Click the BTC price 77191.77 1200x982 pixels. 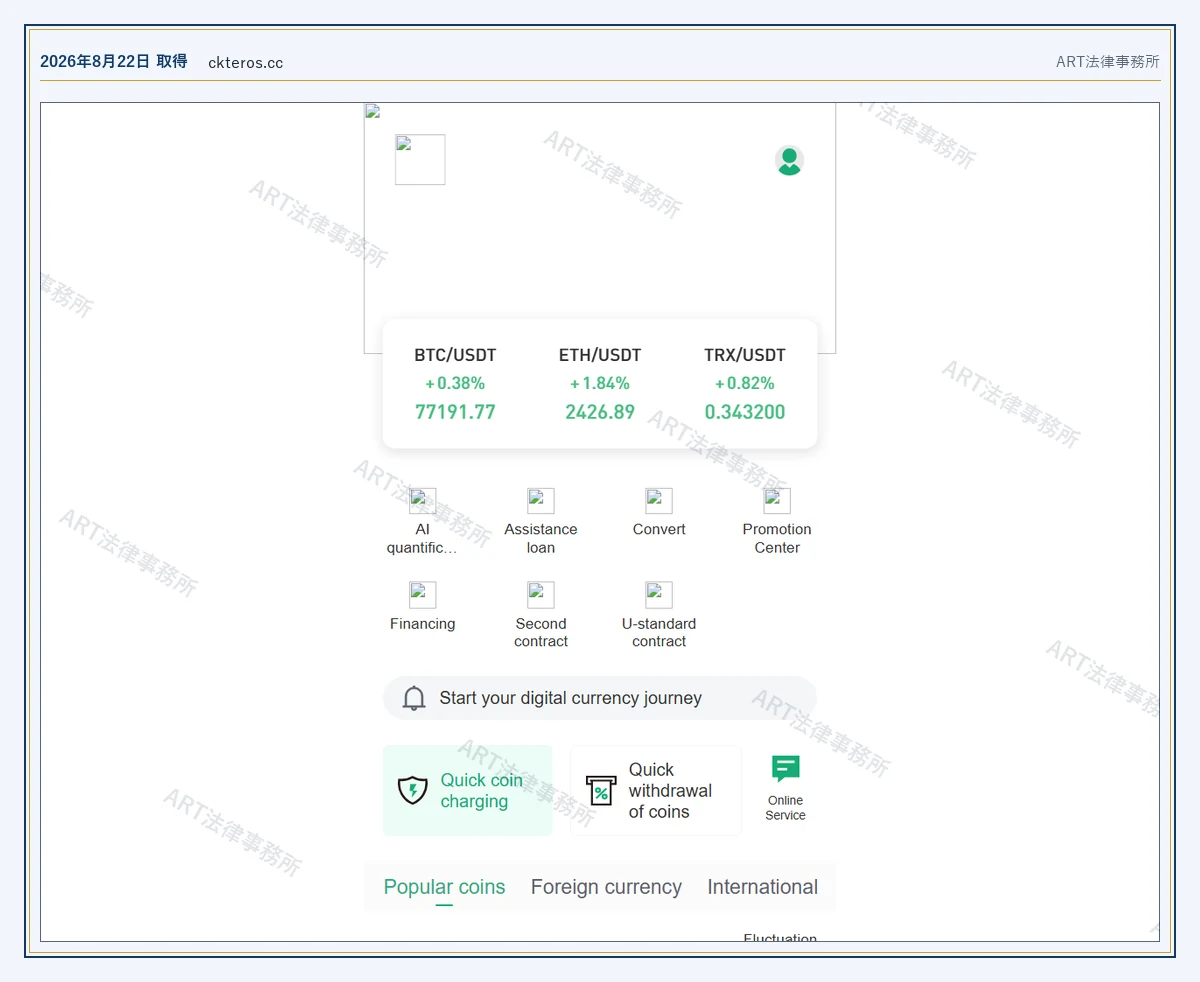(x=455, y=412)
